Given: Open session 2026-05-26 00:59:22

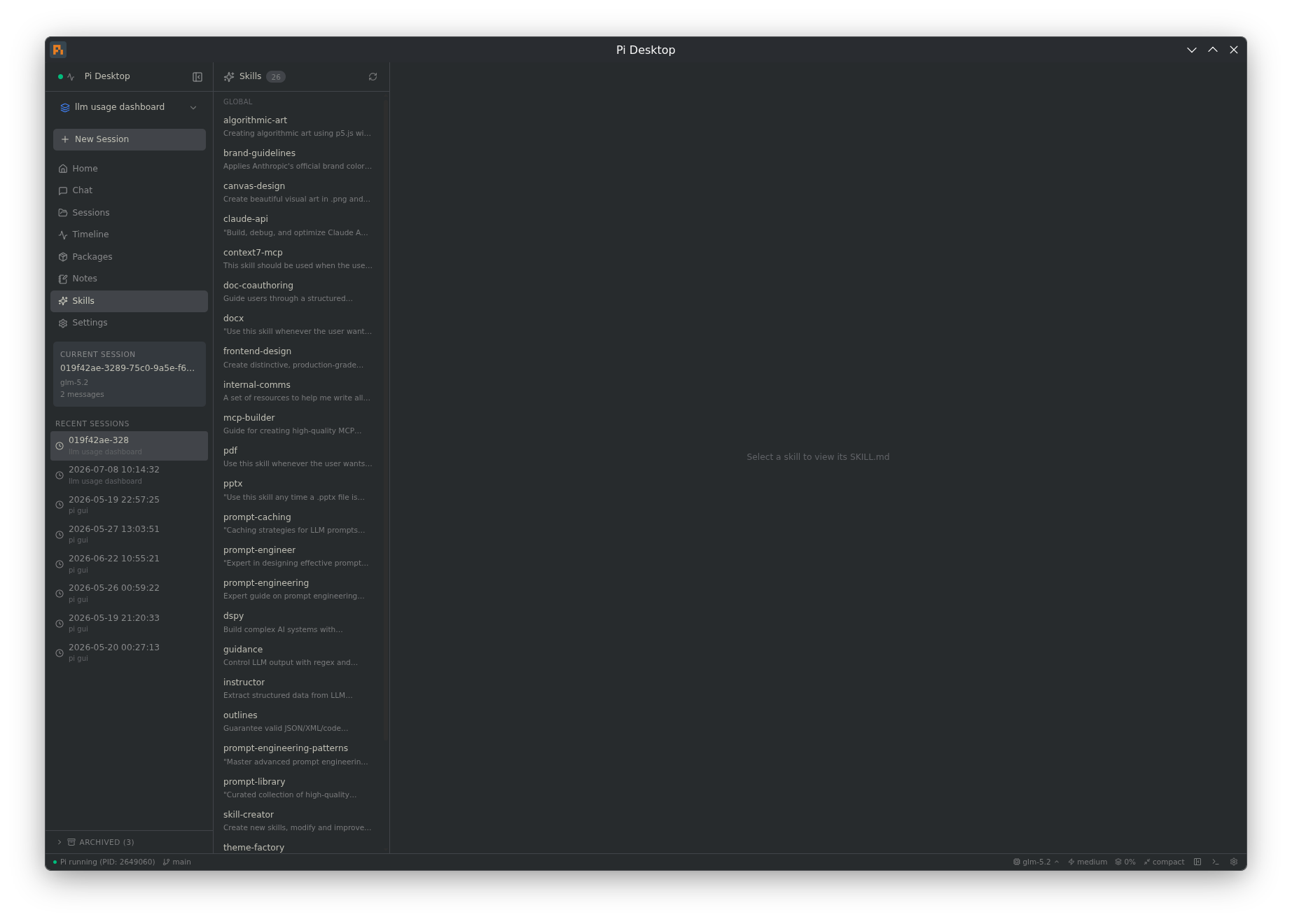Looking at the screenshot, I should 129,594.
